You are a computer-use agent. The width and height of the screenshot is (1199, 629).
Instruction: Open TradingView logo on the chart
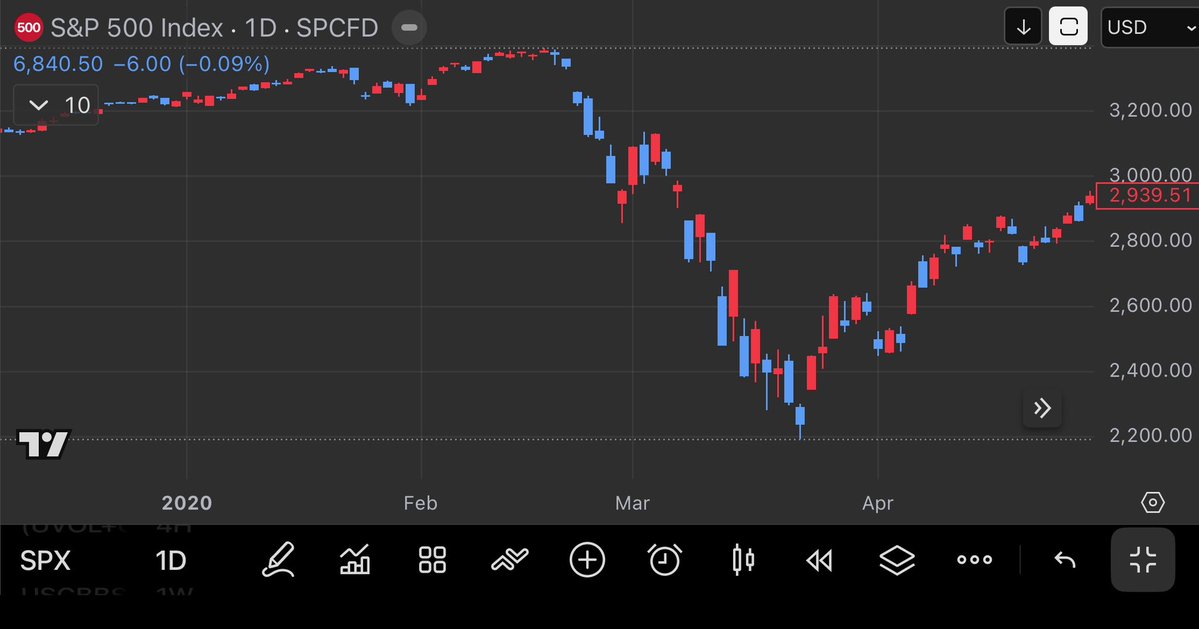pos(44,443)
